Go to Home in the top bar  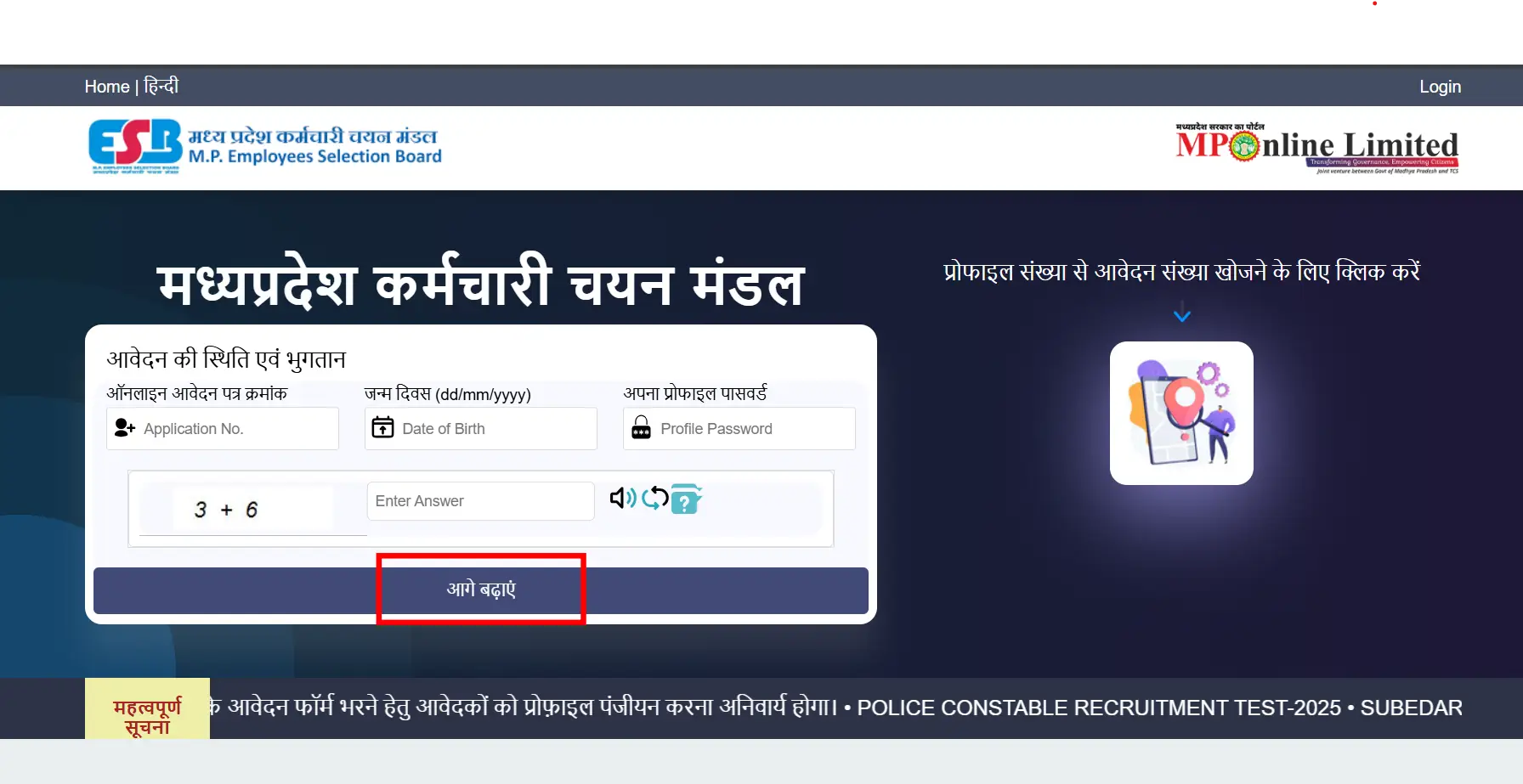pyautogui.click(x=107, y=87)
